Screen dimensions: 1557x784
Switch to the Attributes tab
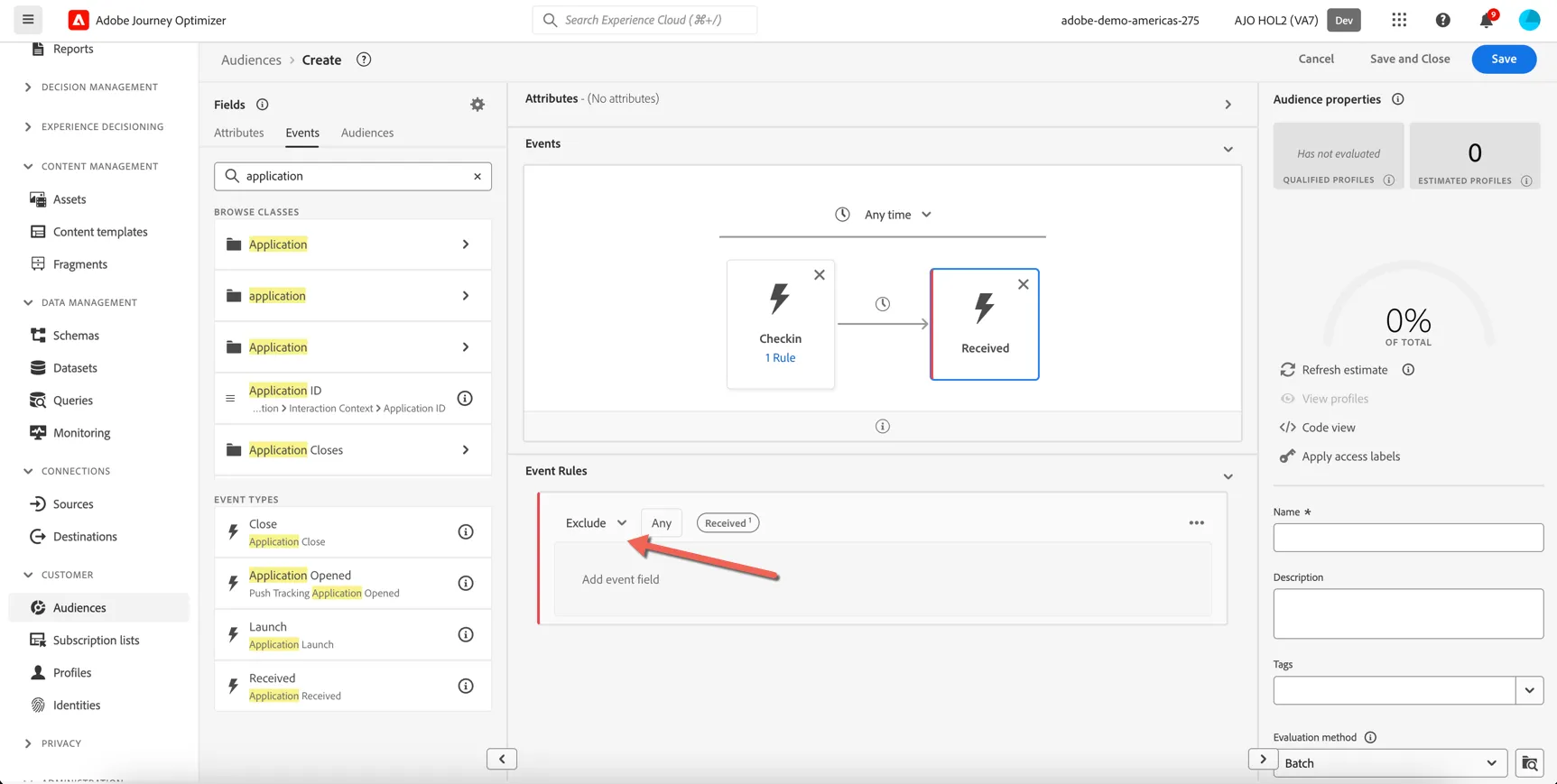(239, 133)
